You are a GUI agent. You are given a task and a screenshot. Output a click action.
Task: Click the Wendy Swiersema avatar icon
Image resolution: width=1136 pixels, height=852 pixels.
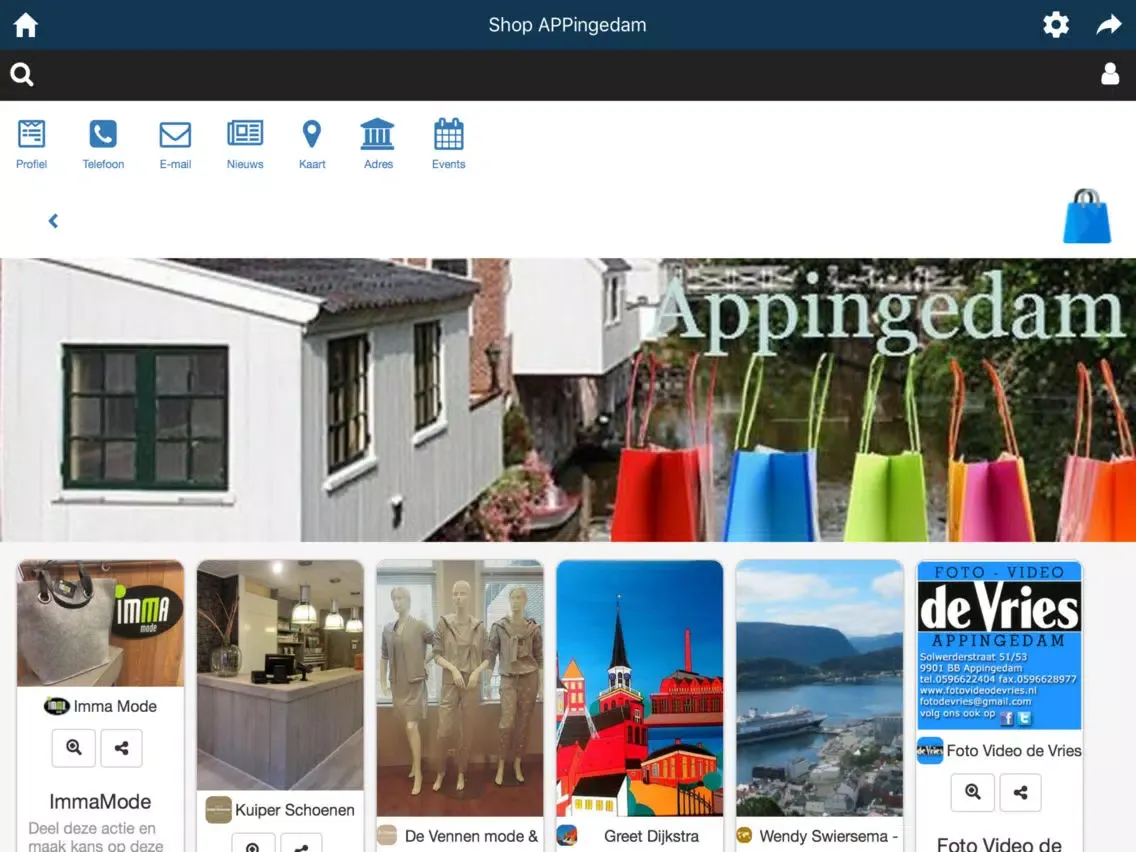[744, 835]
